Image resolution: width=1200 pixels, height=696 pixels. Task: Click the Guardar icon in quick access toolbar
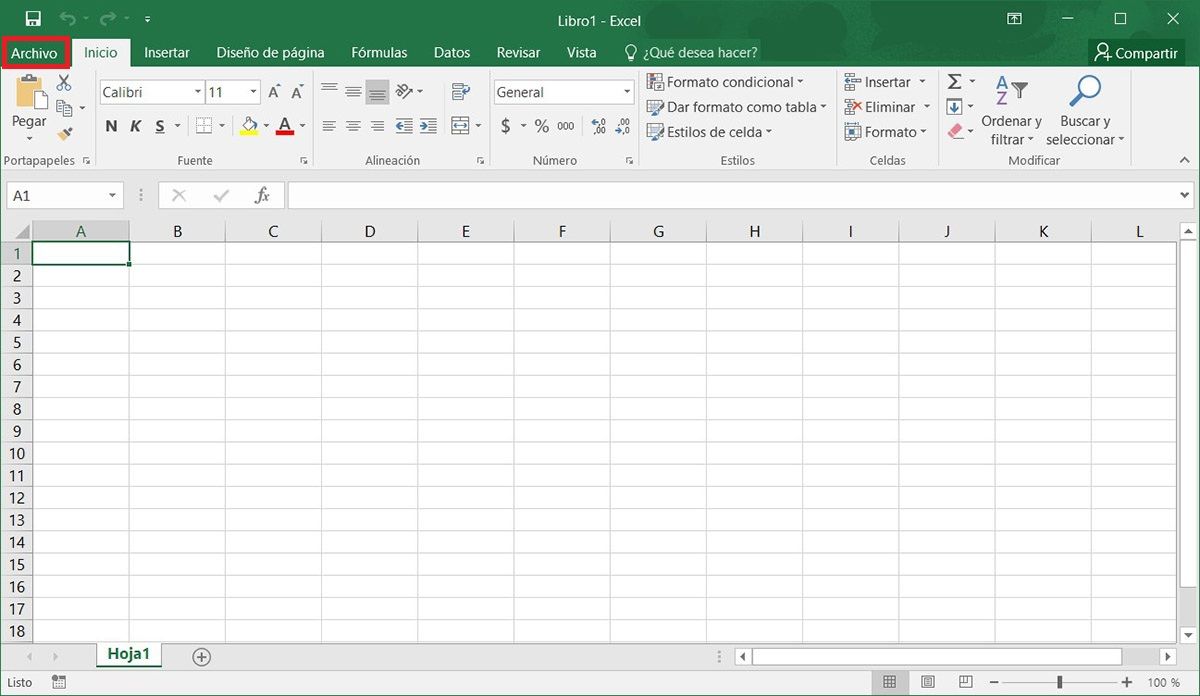coord(34,17)
